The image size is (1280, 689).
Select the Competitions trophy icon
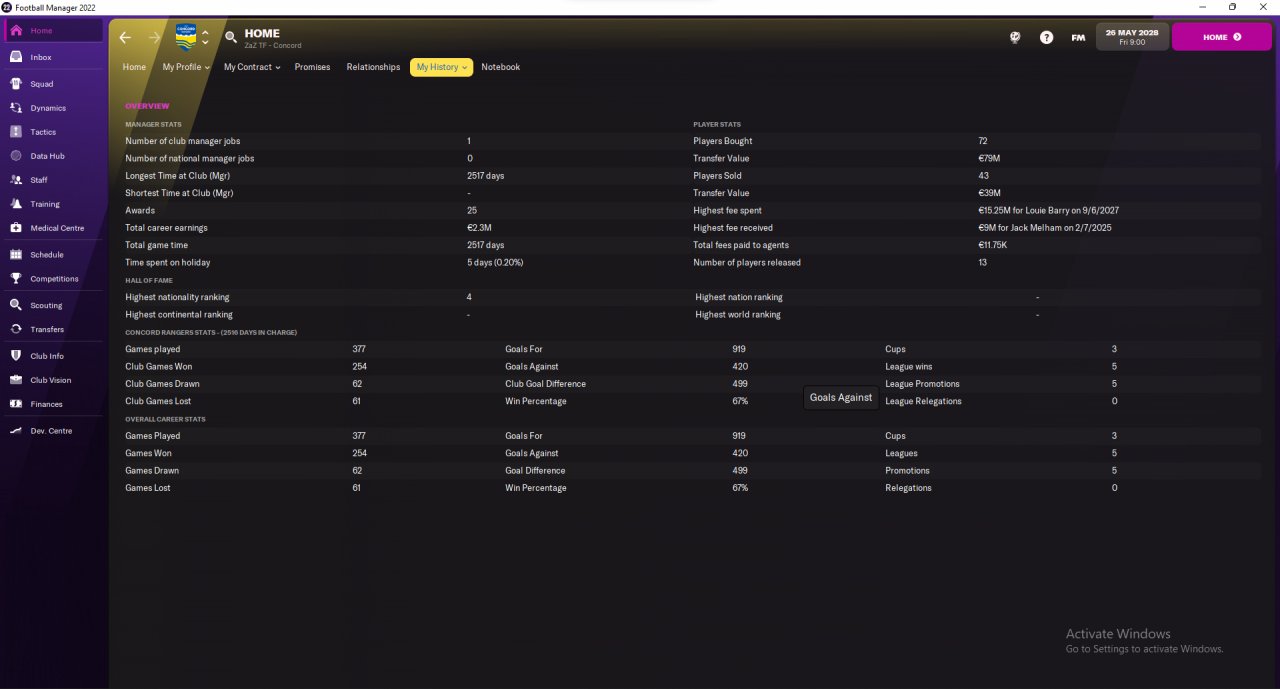tap(16, 279)
